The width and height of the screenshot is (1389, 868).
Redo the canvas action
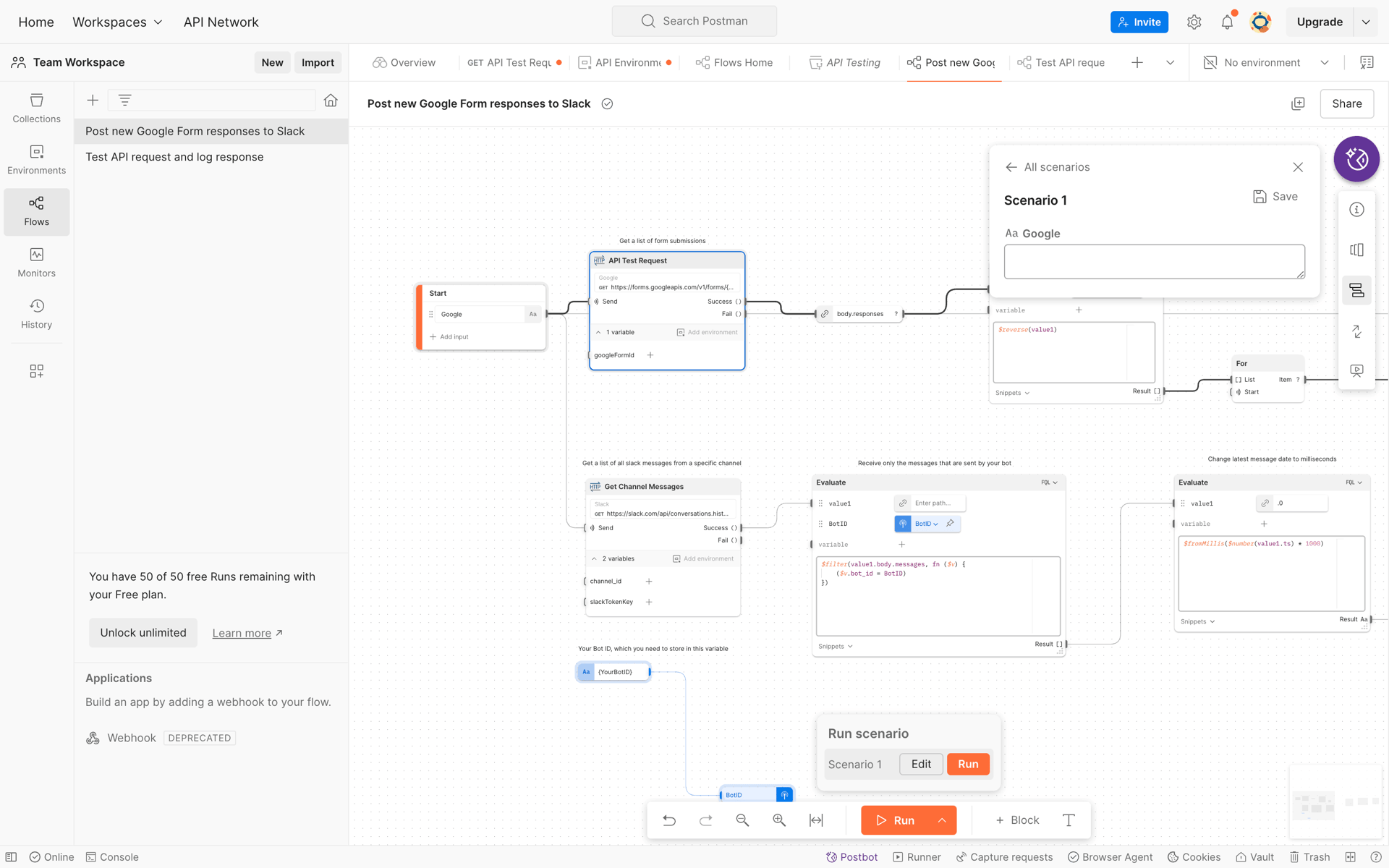705,820
